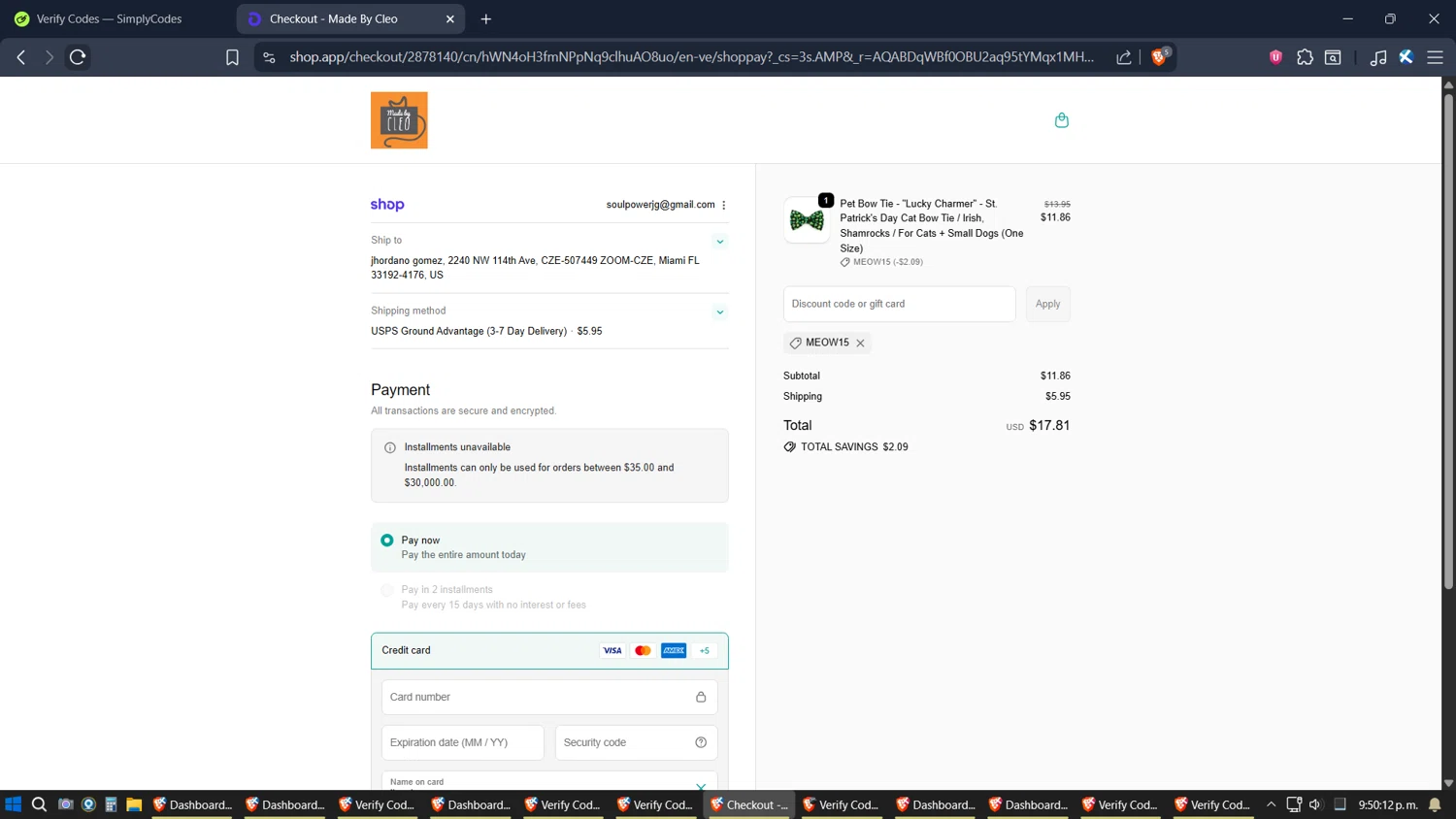View site information icon in address bar
Viewport: 1456px width, 819px height.
pos(270,57)
